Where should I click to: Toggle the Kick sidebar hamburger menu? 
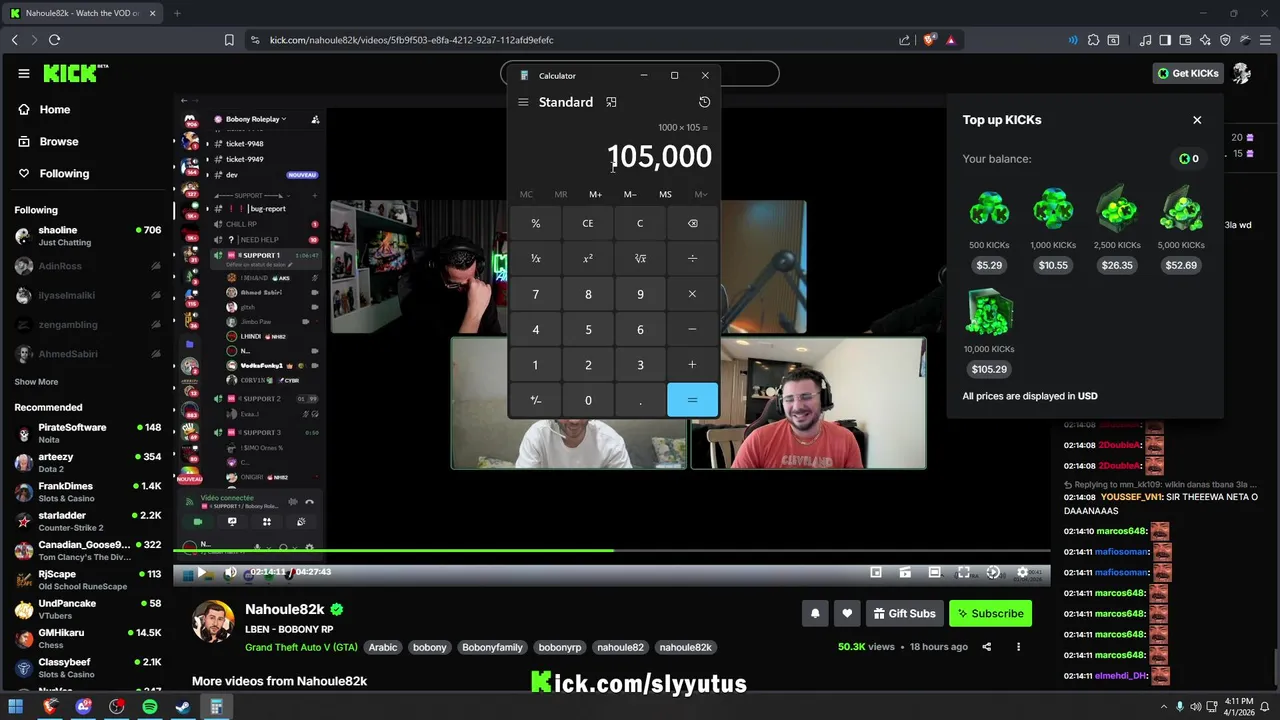(24, 73)
